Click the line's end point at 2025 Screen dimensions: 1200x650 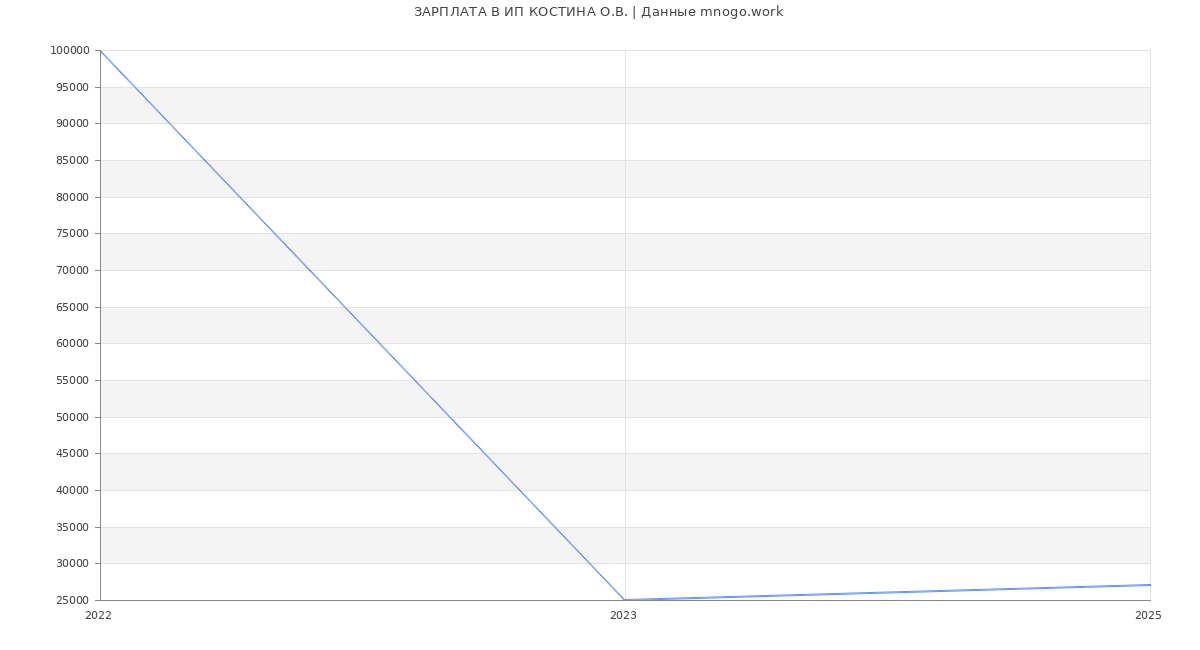(1150, 585)
